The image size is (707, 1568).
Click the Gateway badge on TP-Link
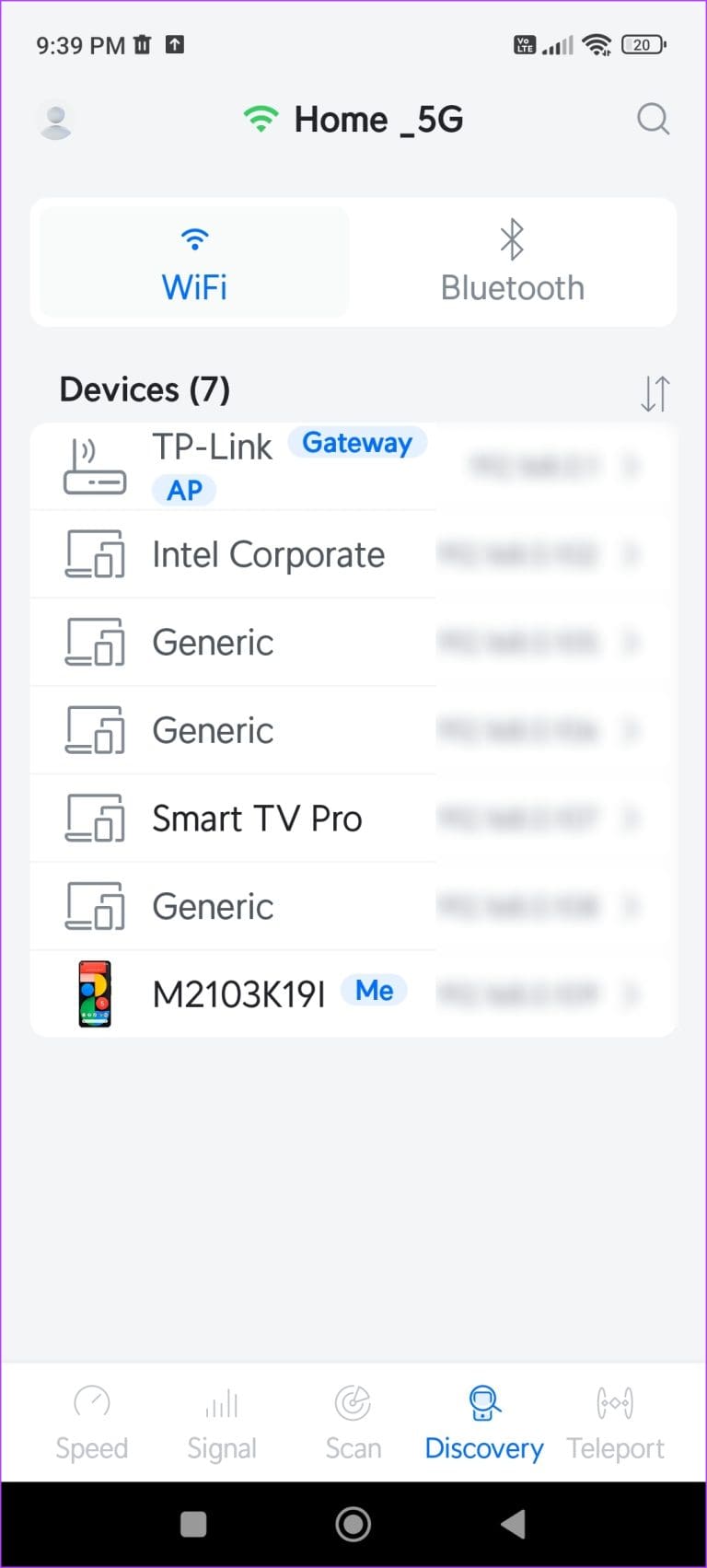click(357, 442)
